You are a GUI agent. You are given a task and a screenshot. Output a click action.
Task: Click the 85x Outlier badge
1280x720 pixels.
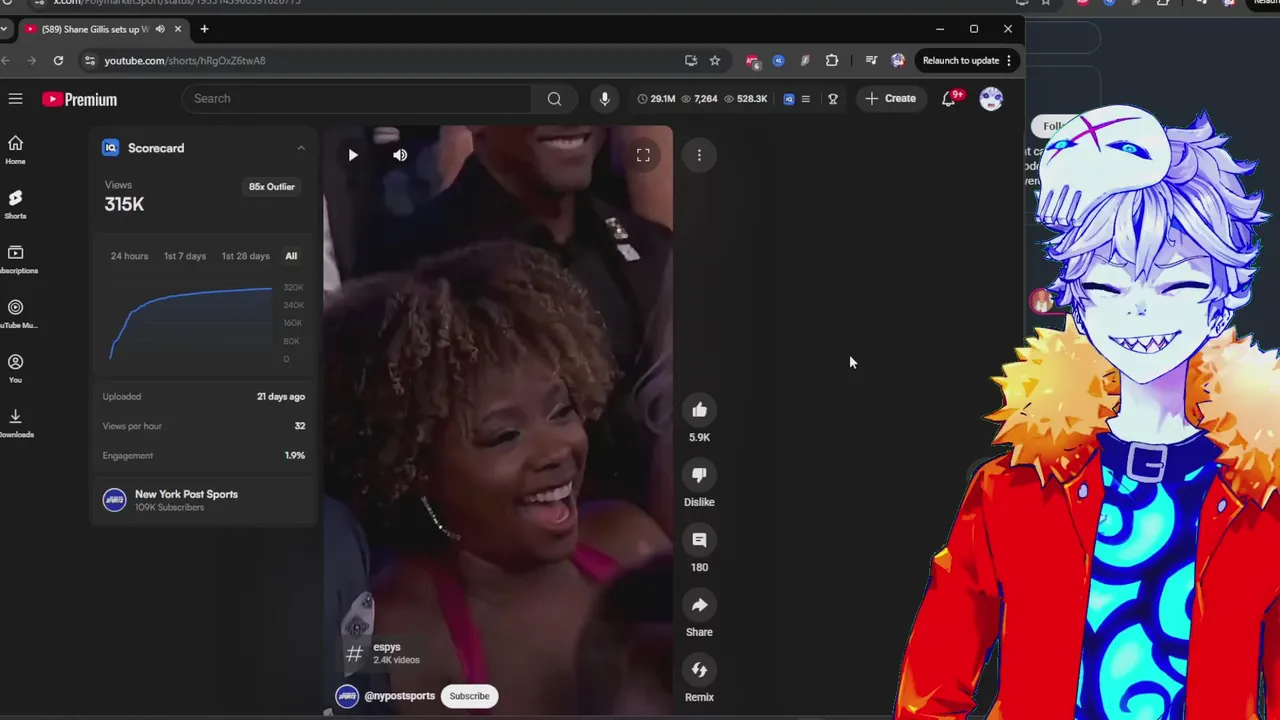click(272, 187)
